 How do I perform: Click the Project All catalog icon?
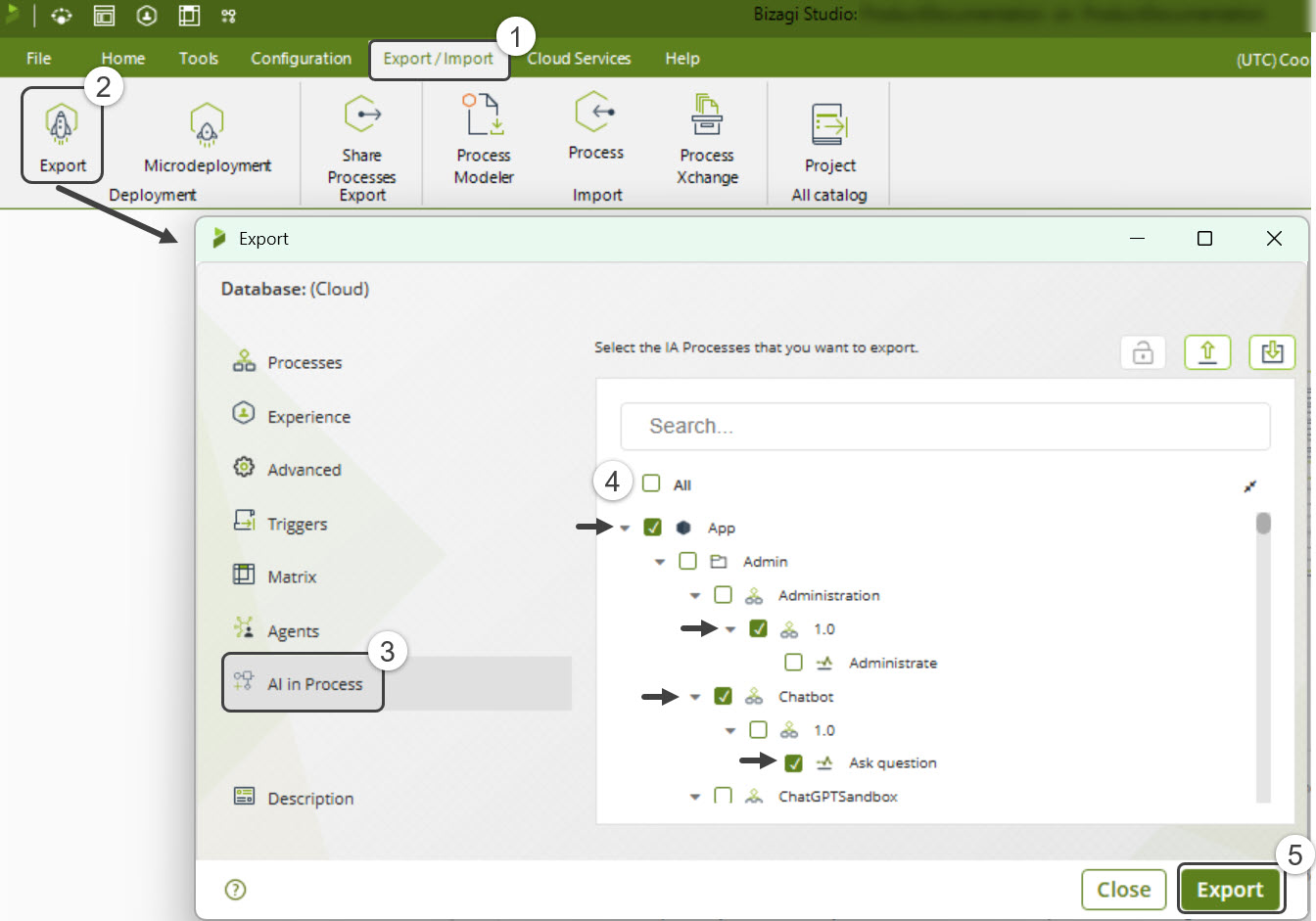point(829,125)
